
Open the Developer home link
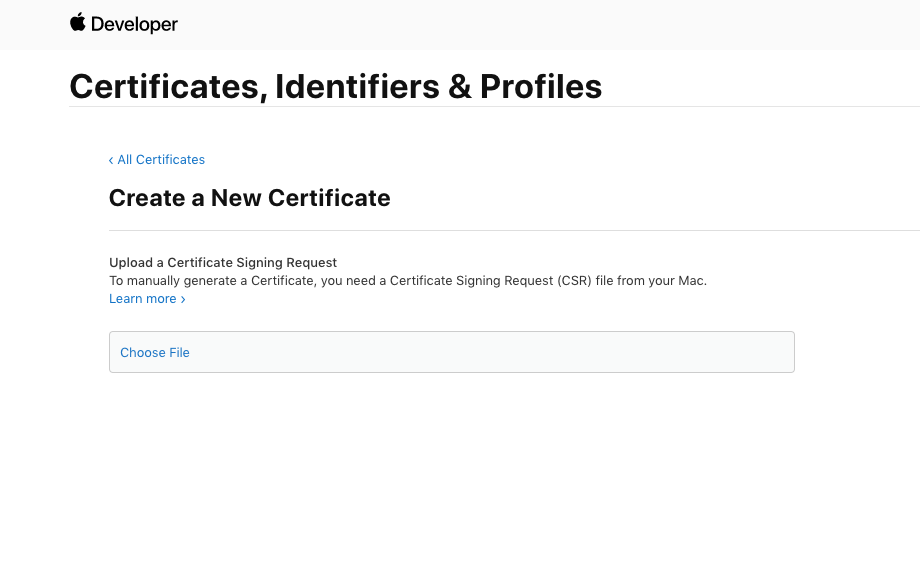point(124,24)
